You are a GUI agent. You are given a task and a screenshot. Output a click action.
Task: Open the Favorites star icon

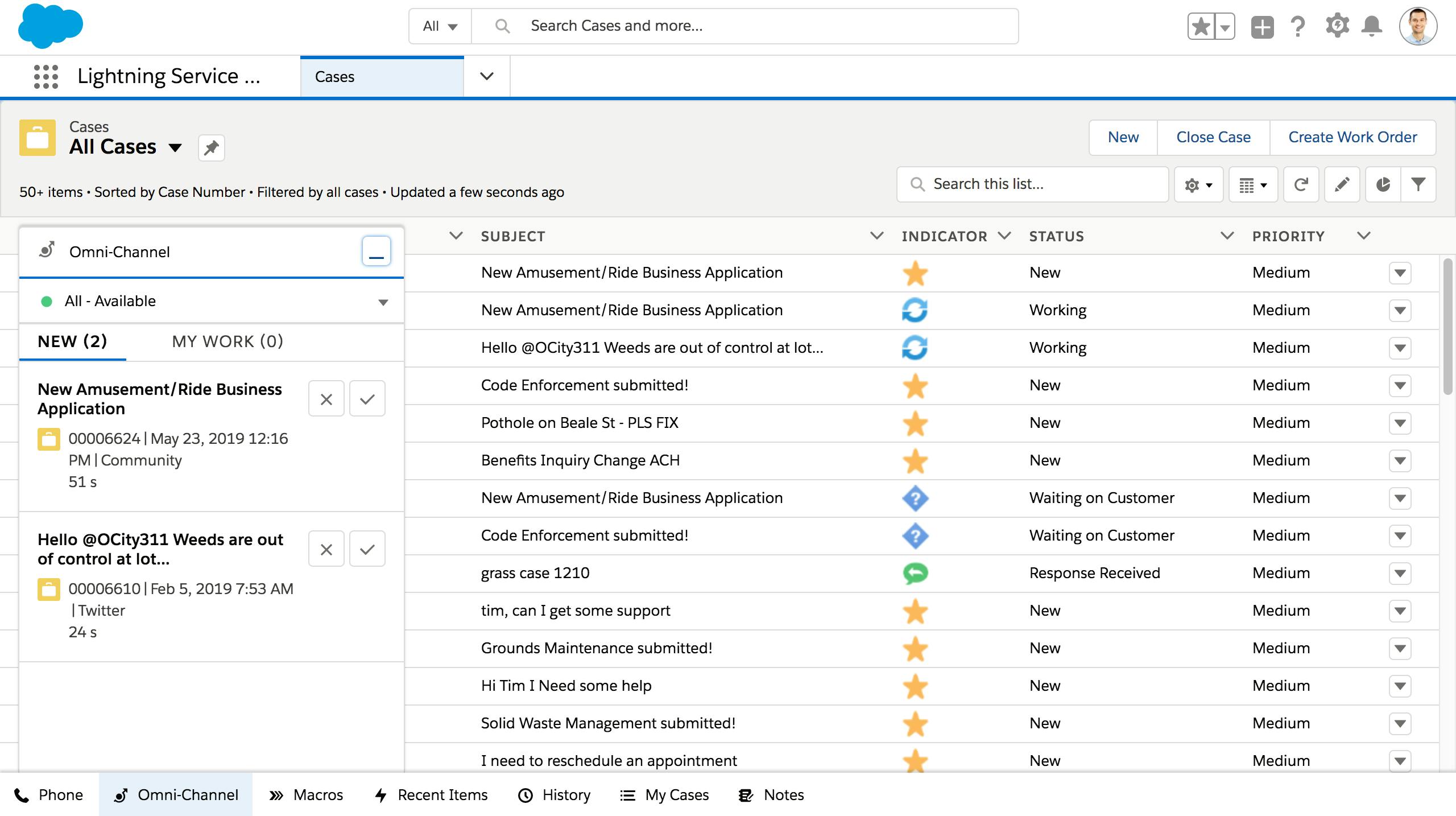(x=1201, y=26)
